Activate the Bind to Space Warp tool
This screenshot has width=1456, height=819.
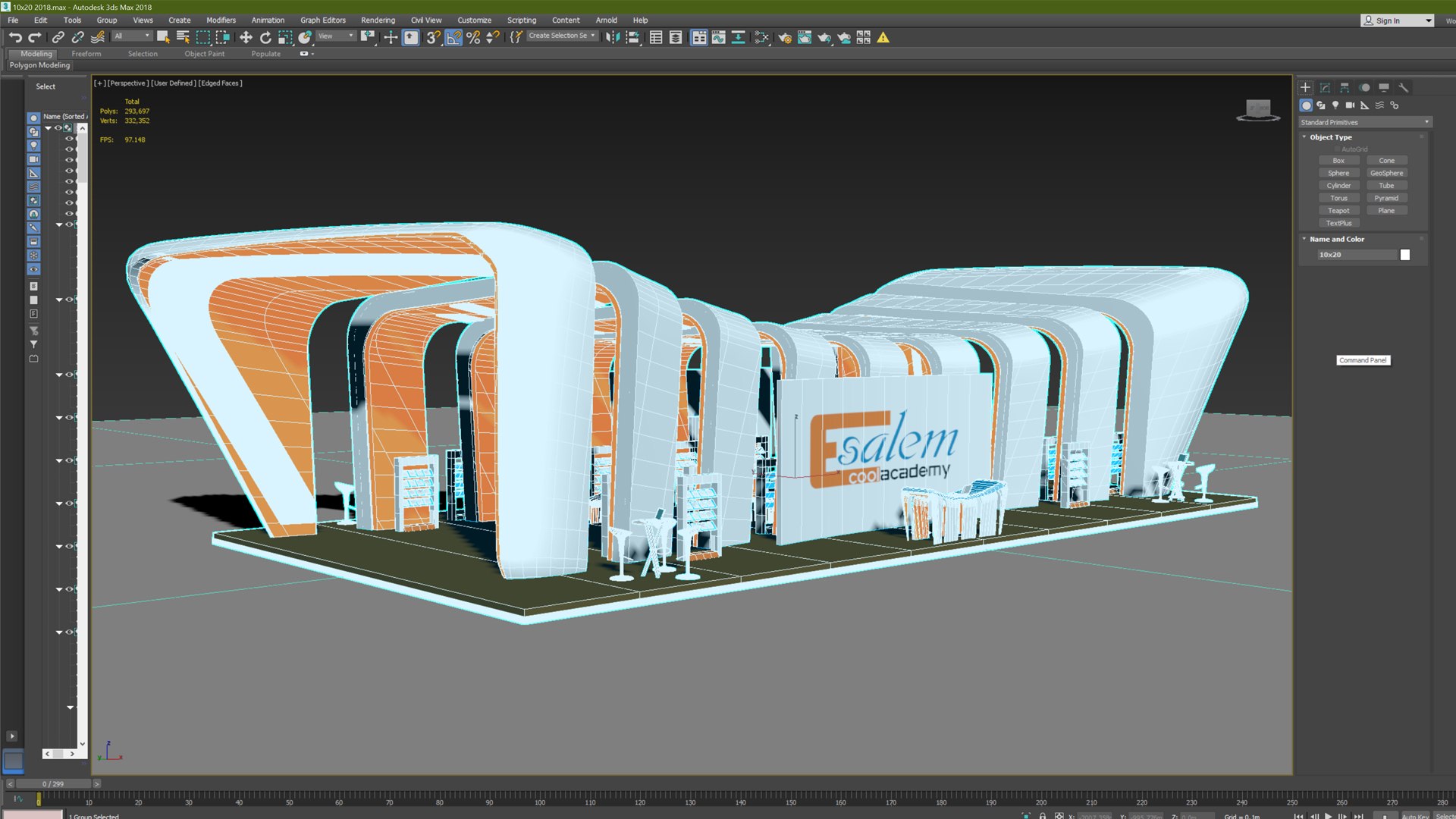point(98,37)
